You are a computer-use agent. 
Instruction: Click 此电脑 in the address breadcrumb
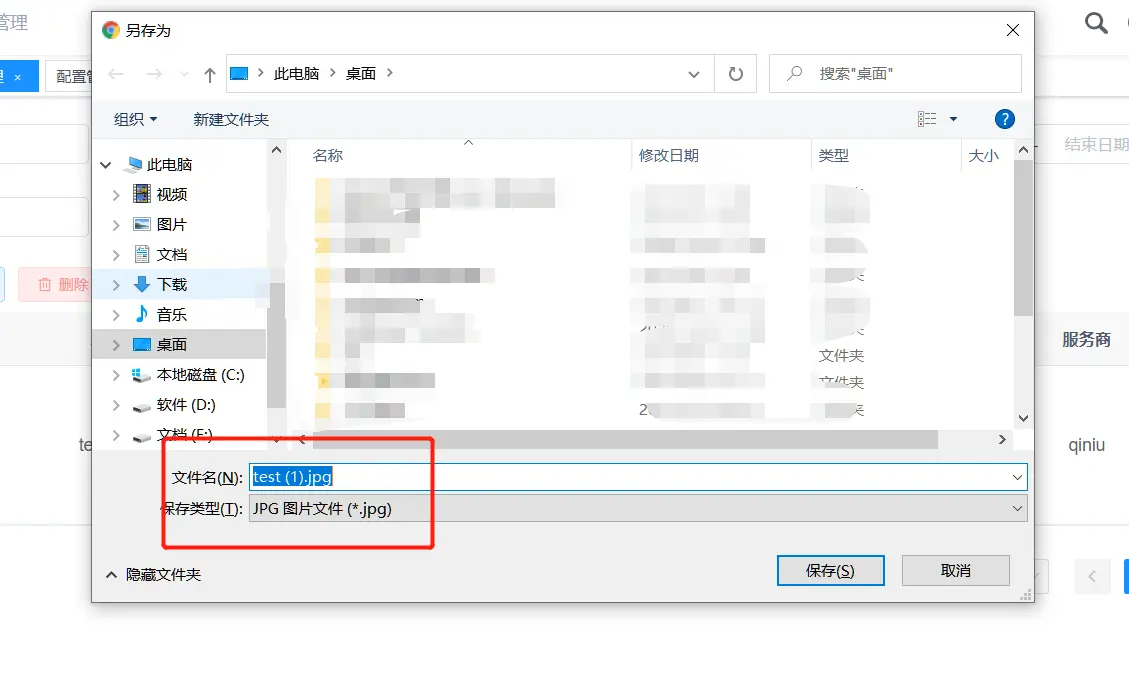click(296, 73)
